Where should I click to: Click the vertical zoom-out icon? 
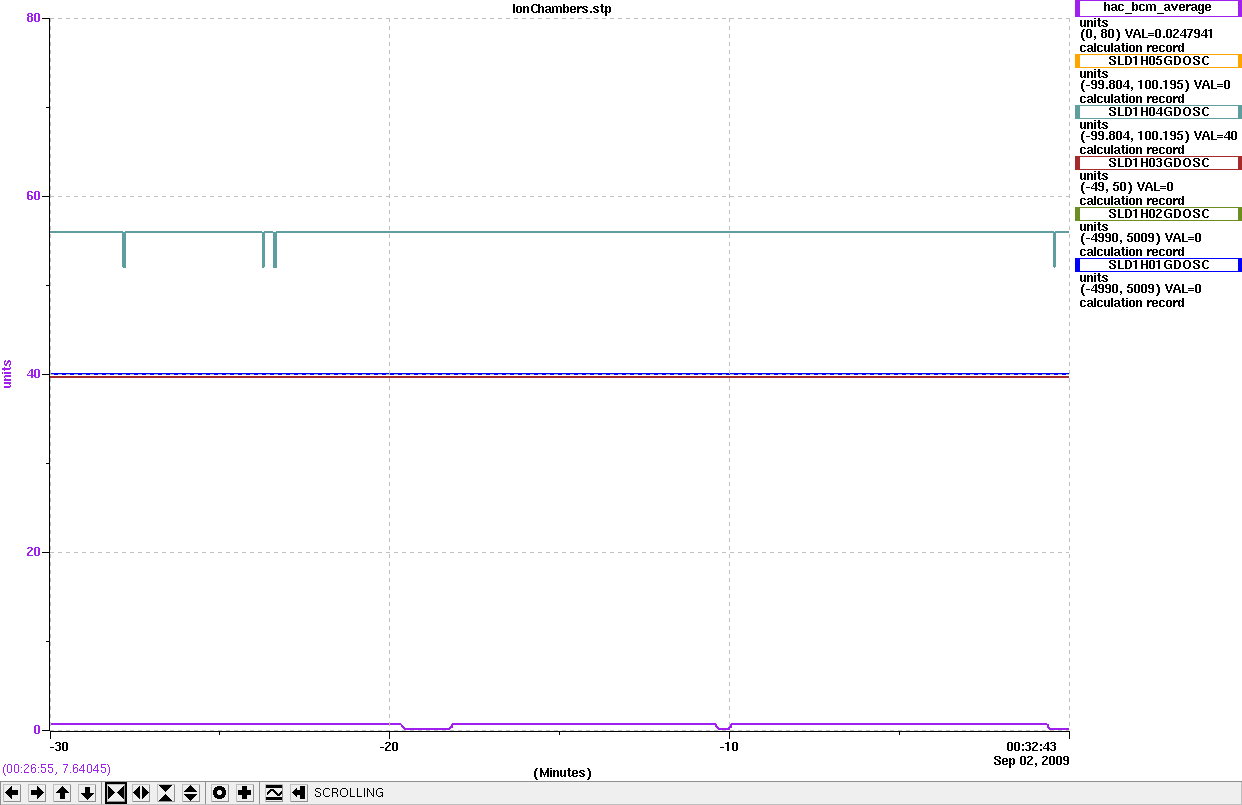pos(191,793)
